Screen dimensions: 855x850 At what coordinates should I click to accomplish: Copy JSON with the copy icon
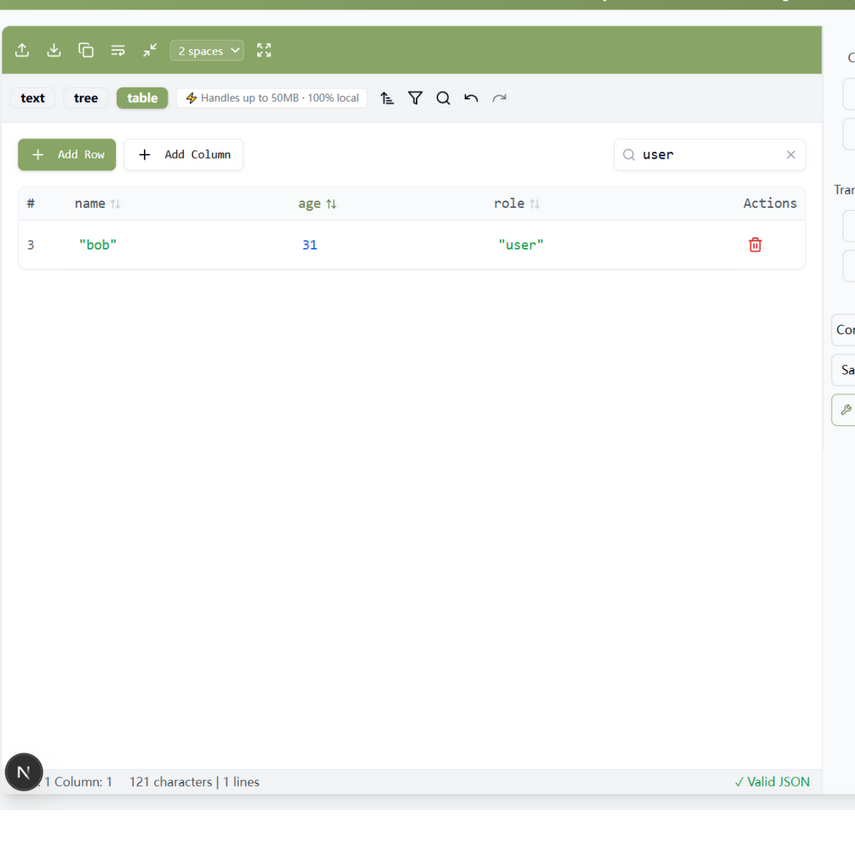86,50
